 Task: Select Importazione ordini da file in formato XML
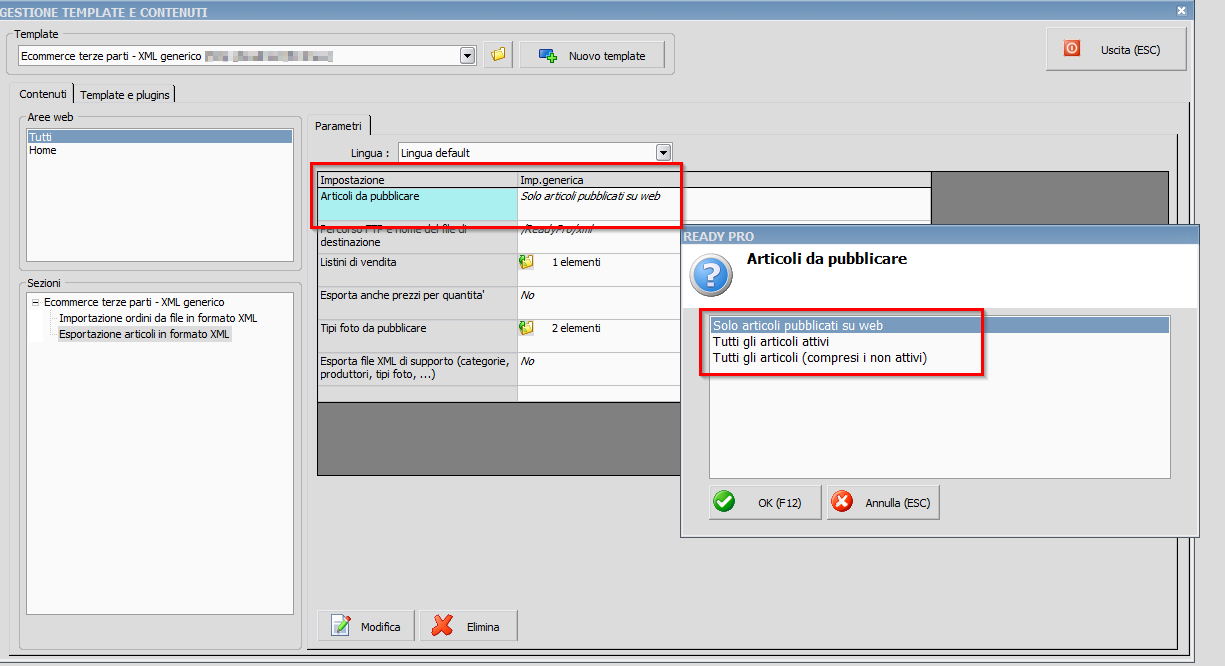[158, 318]
